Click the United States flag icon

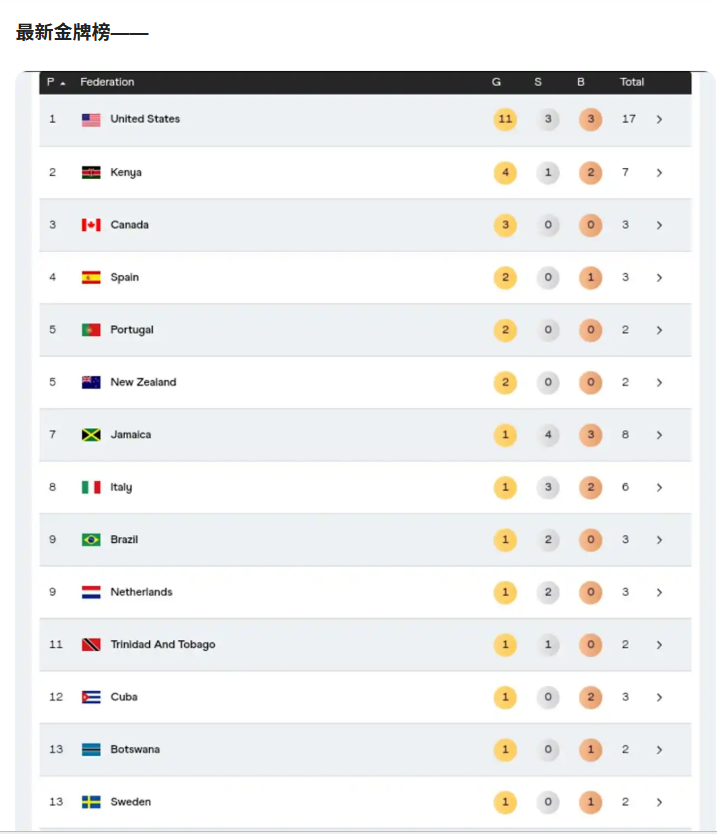coord(91,120)
